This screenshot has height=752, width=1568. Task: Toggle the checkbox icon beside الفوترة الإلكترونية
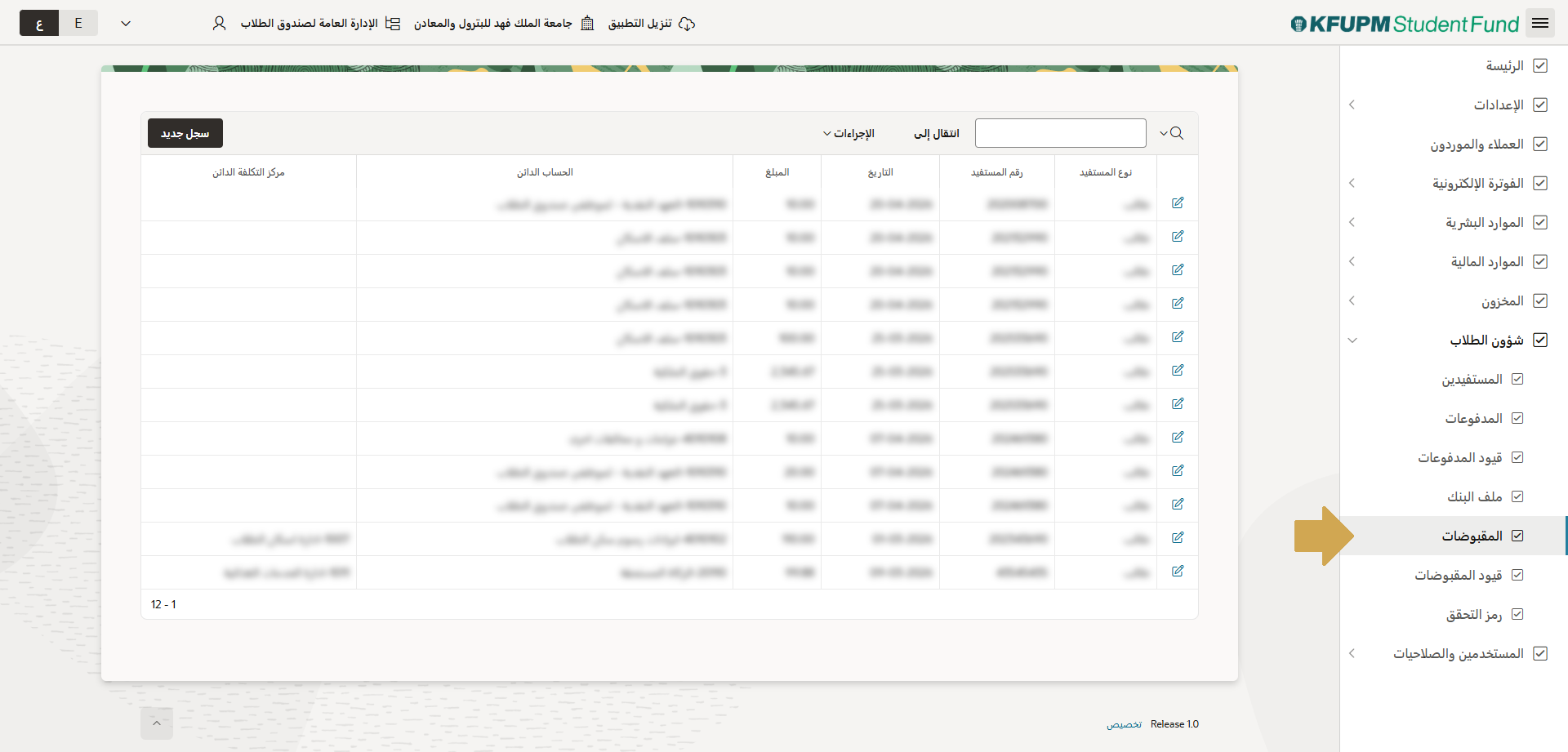click(x=1540, y=183)
